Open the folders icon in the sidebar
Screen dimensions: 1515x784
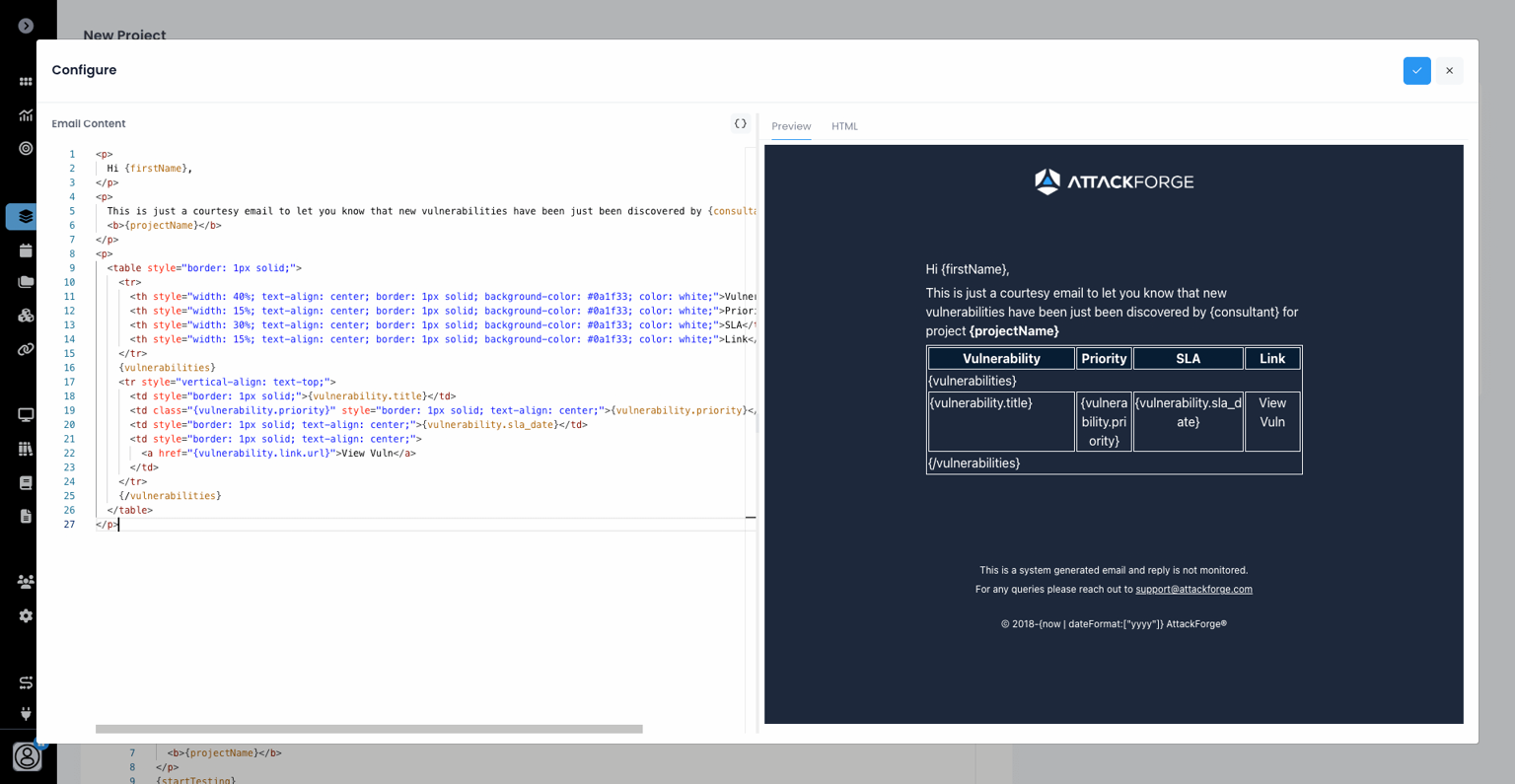tap(26, 282)
